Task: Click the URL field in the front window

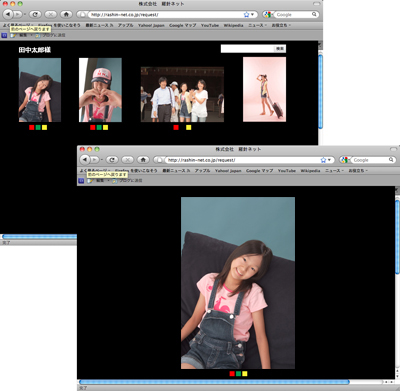Action: click(x=243, y=160)
